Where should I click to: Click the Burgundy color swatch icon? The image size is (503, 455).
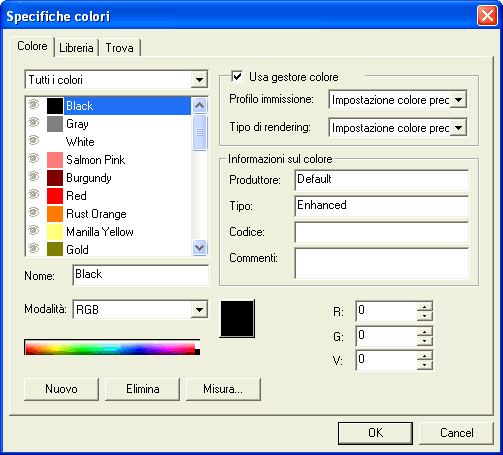(x=55, y=178)
